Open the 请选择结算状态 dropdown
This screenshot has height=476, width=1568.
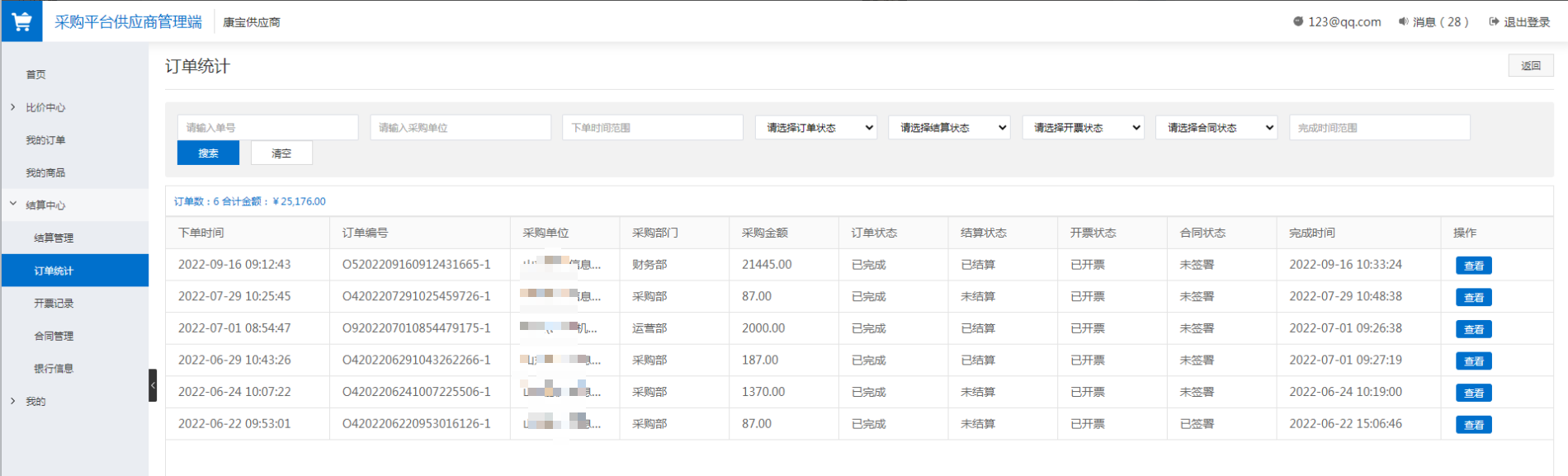click(x=949, y=127)
